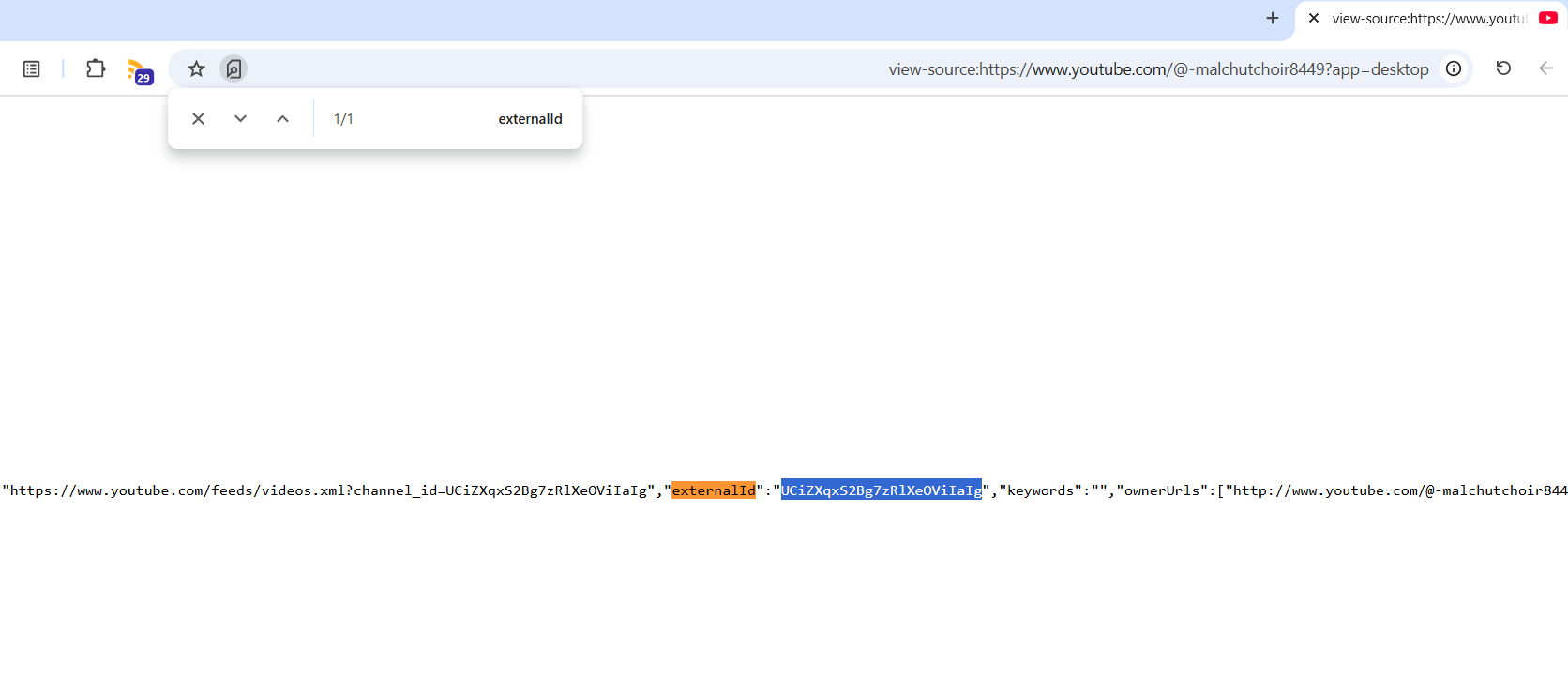This screenshot has height=694, width=1568.
Task: Click the orange-highlighted externalId match
Action: click(714, 490)
